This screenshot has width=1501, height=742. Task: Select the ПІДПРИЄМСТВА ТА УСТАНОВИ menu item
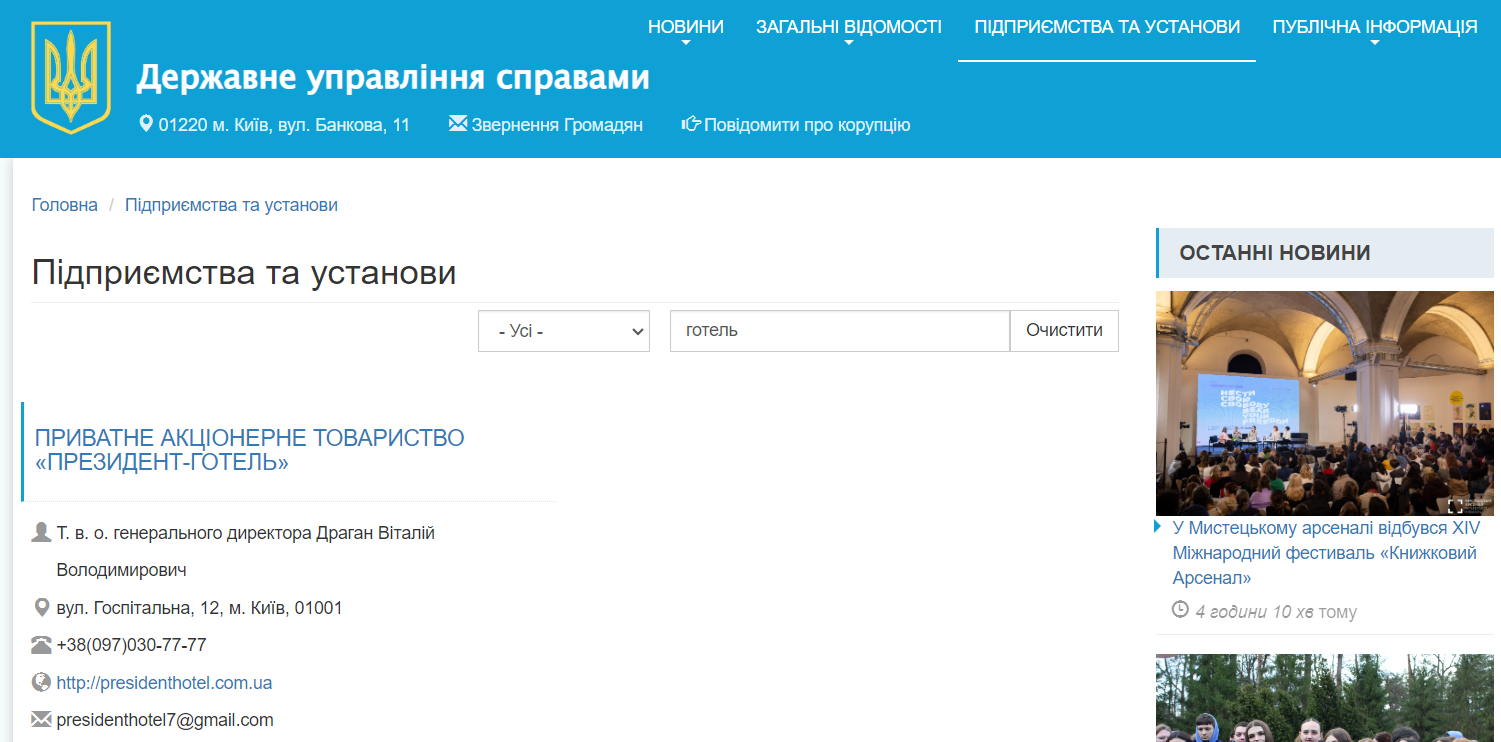[1107, 27]
